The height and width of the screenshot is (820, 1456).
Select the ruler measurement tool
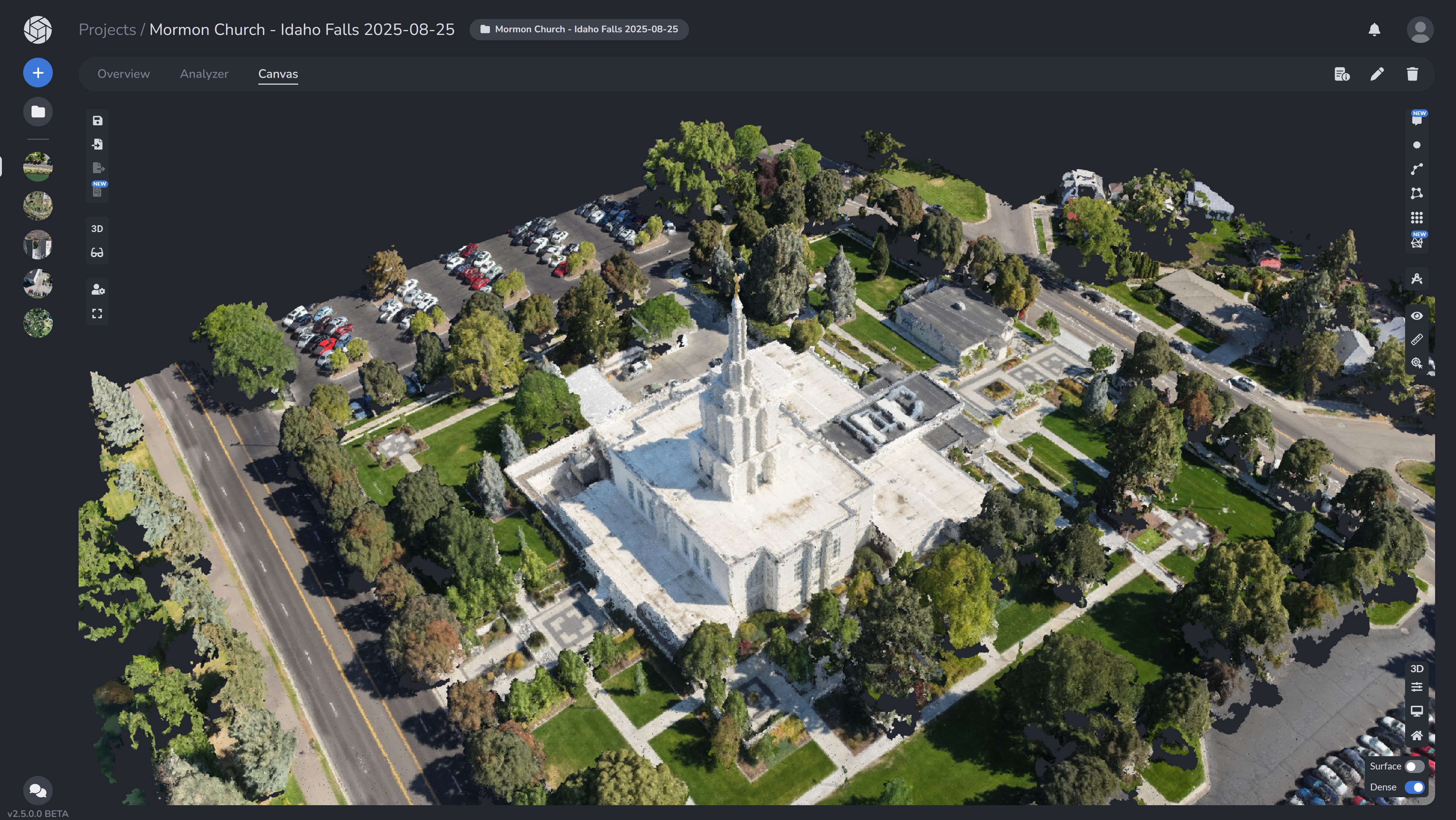1416,340
